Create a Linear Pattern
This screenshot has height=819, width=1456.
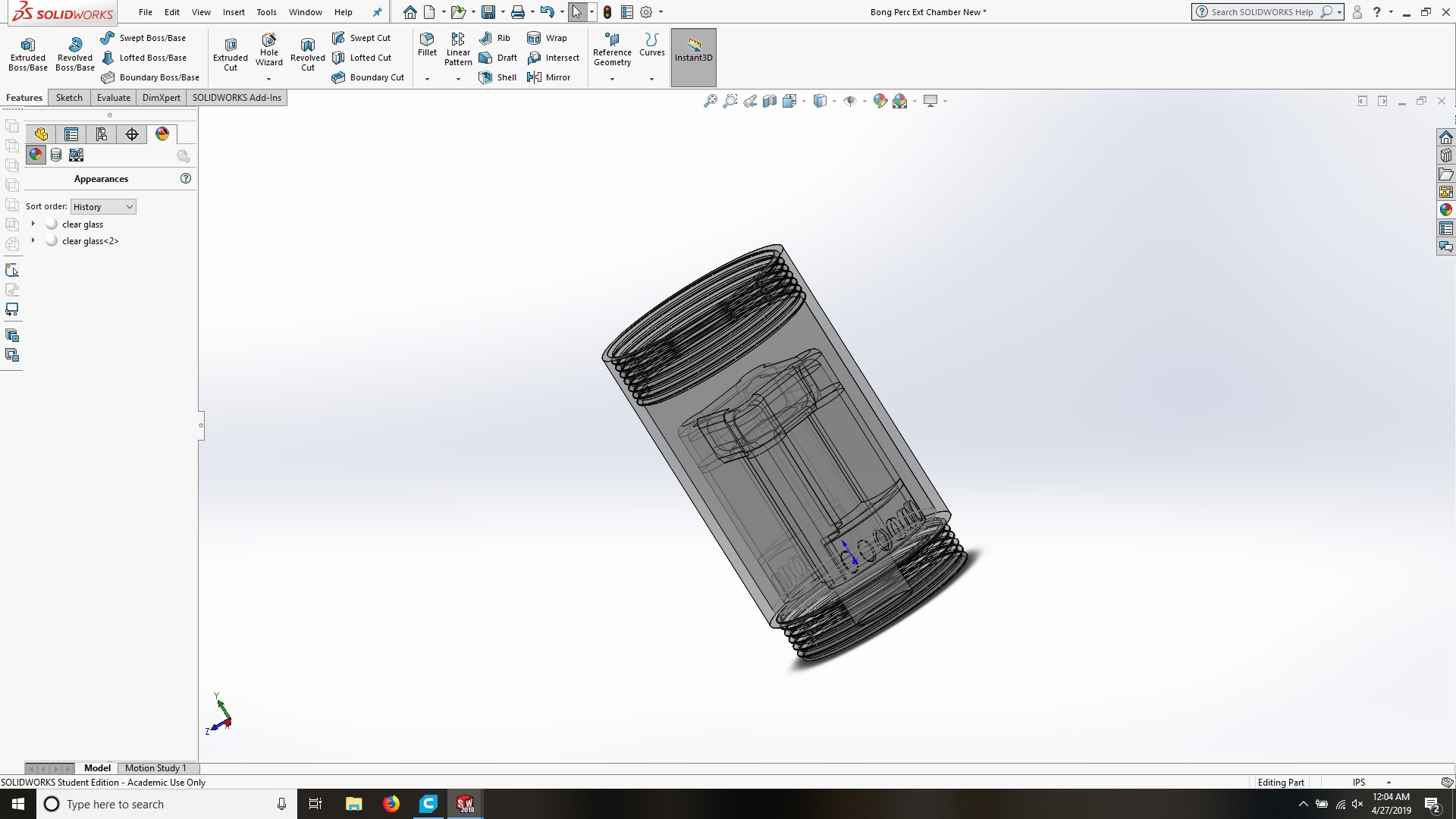point(458,49)
